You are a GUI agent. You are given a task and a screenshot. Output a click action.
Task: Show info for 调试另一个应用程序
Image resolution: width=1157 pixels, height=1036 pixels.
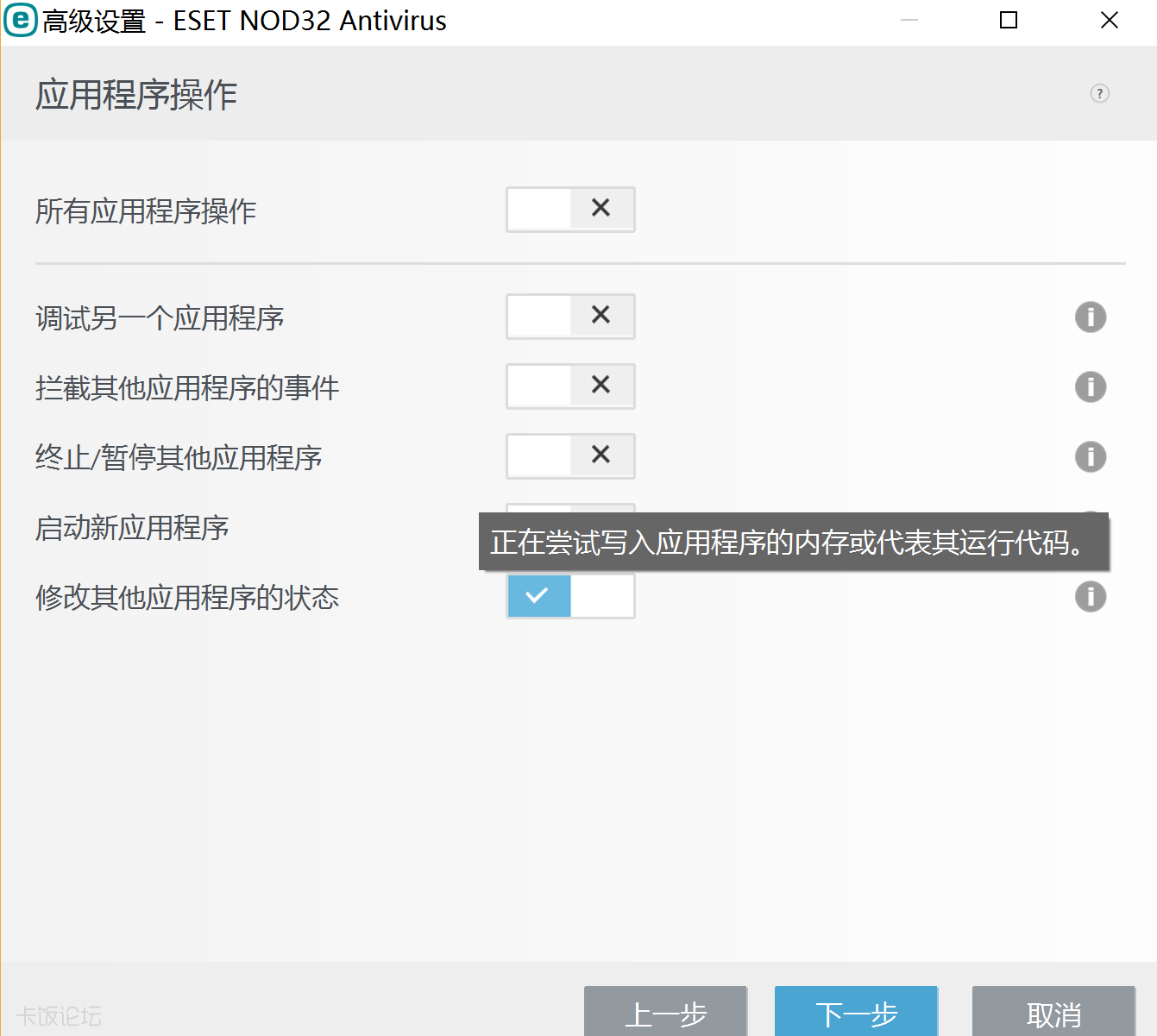pos(1091,317)
